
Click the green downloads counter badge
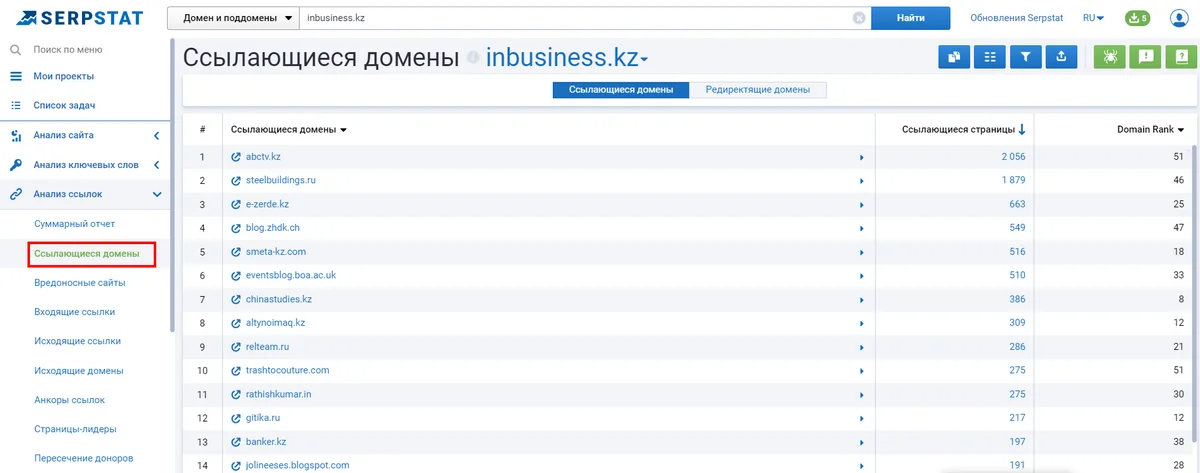click(1137, 18)
